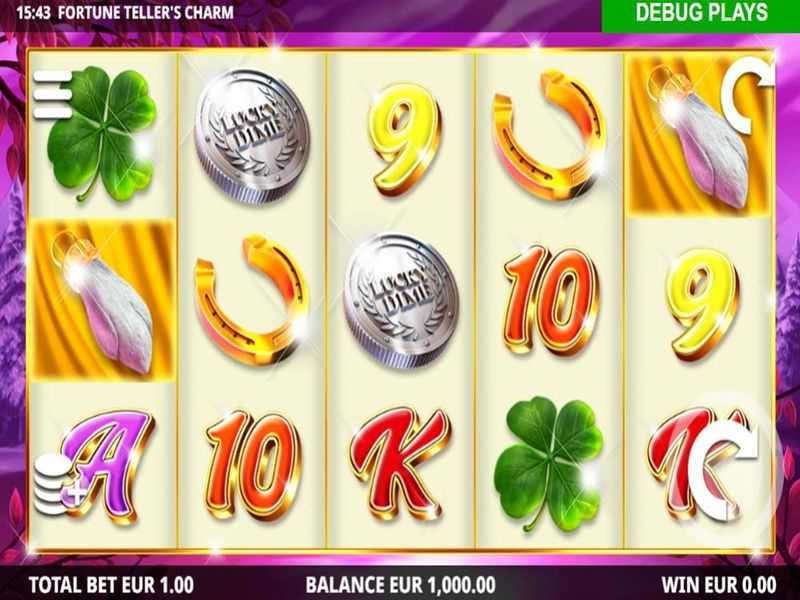Click the small autoplay arrow icon
The image size is (800, 600).
coord(747,94)
